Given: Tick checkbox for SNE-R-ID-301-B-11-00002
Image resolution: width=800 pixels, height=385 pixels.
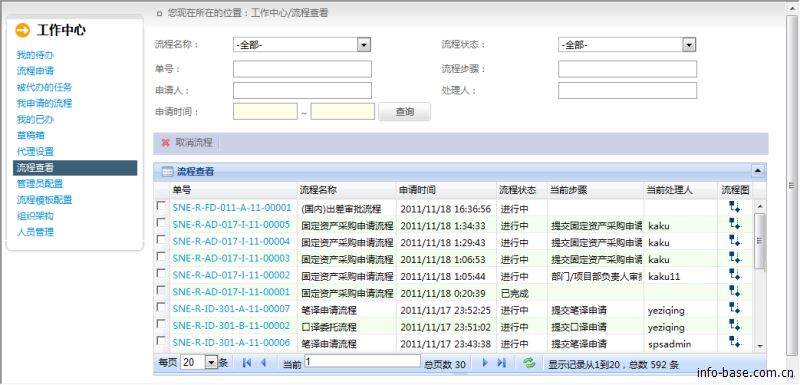Looking at the screenshot, I should coord(161,323).
